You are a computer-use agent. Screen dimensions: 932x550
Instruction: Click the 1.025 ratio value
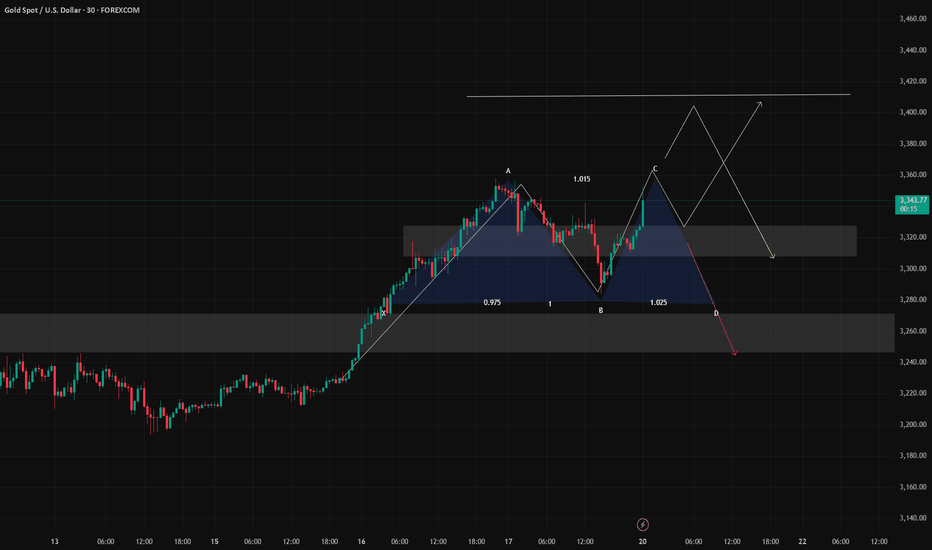pyautogui.click(x=659, y=303)
